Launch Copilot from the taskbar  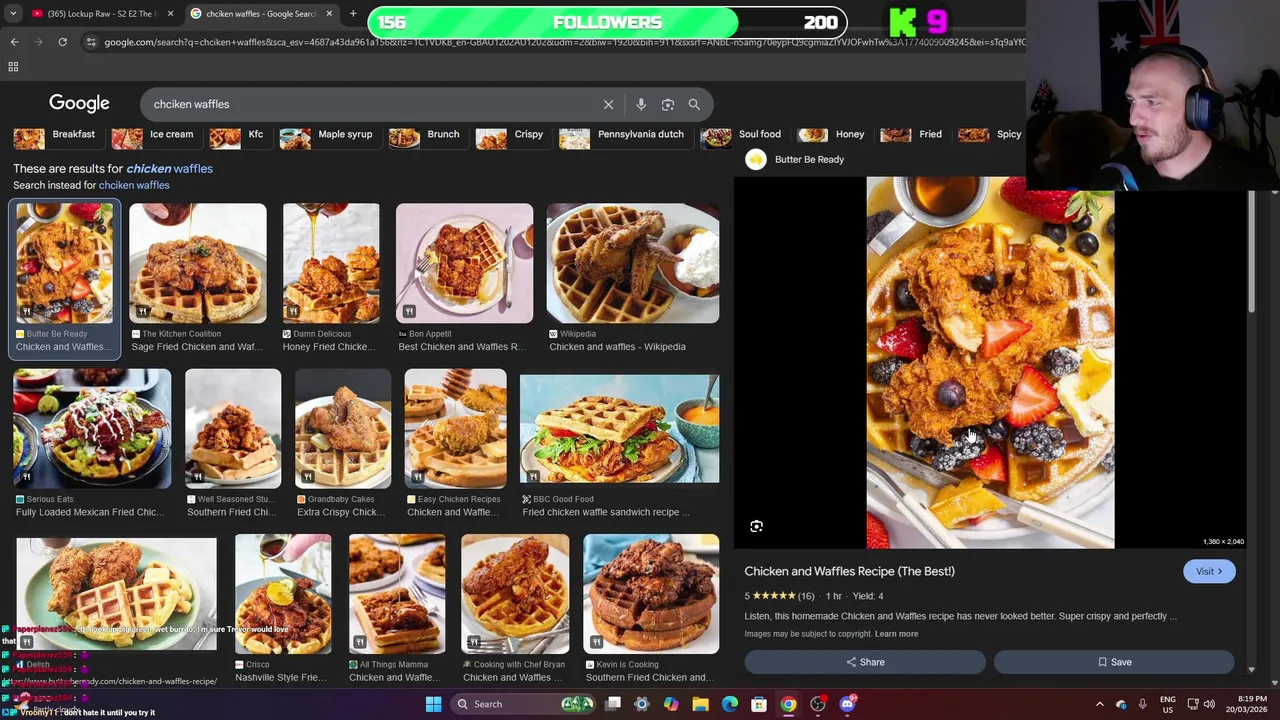tap(671, 704)
